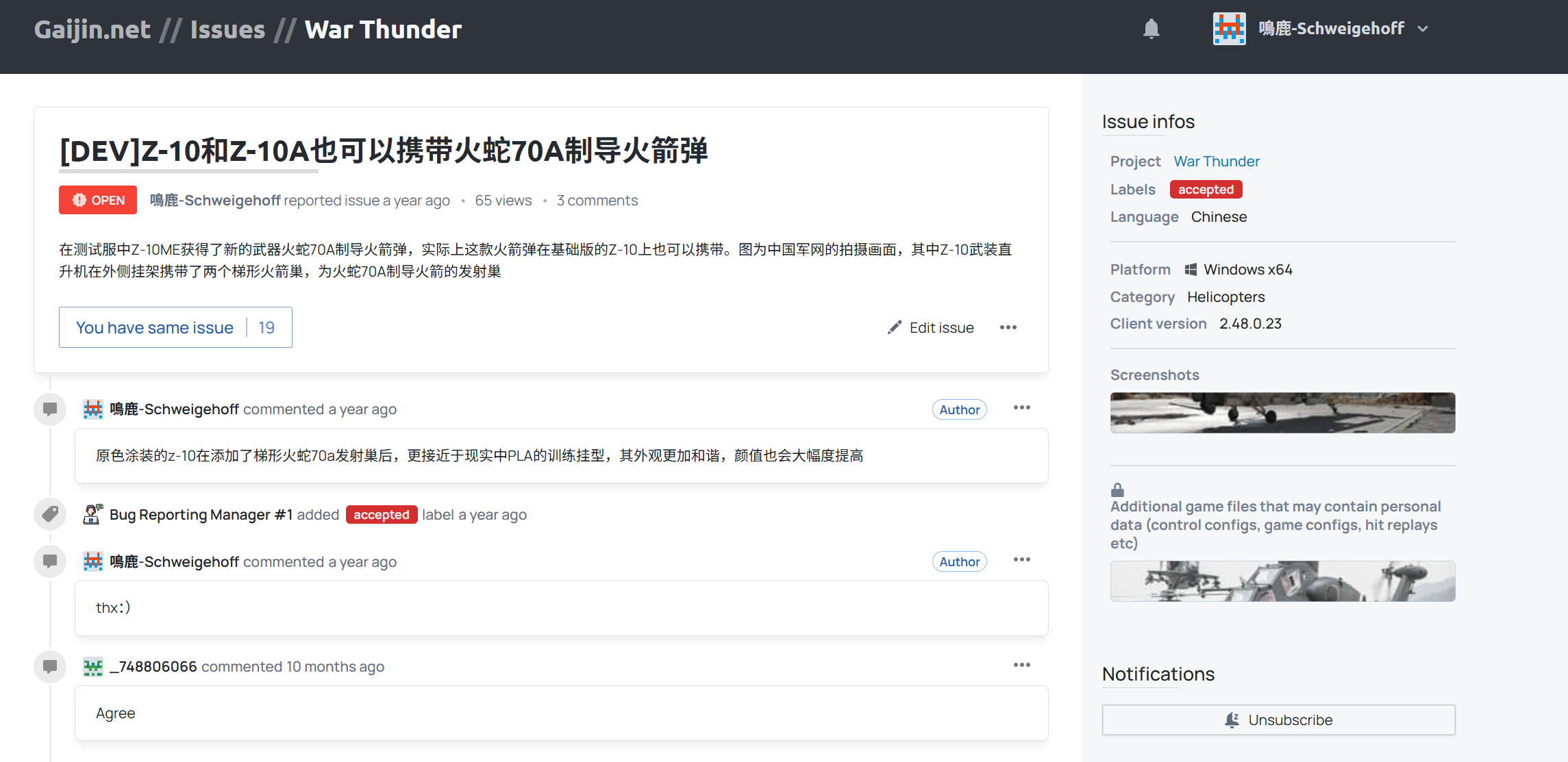Screen dimensions: 1568x762
Task: Open the issue more-options ellipsis menu
Action: [x=1008, y=327]
